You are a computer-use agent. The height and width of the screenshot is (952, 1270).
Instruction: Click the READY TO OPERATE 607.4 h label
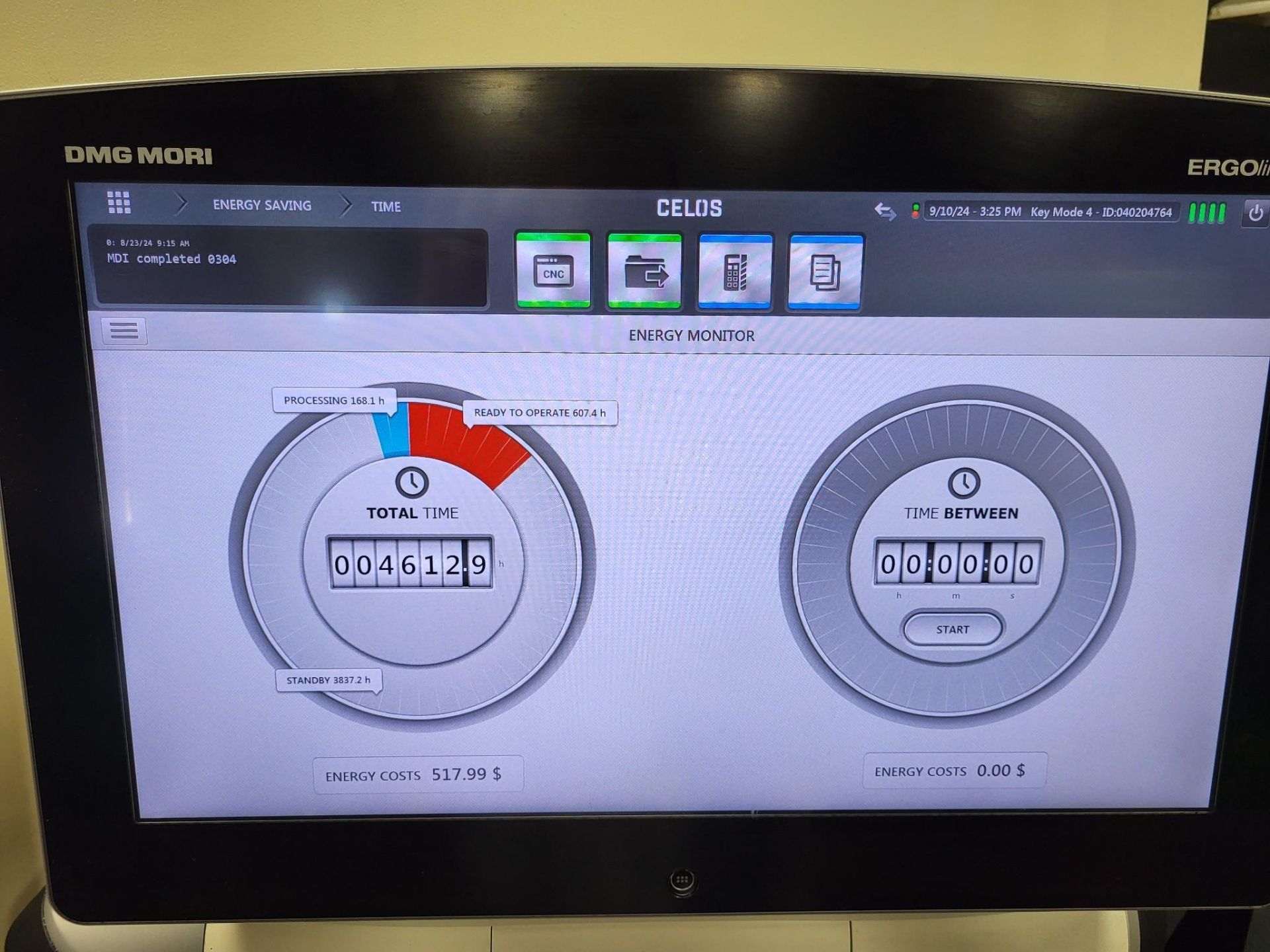coord(540,413)
